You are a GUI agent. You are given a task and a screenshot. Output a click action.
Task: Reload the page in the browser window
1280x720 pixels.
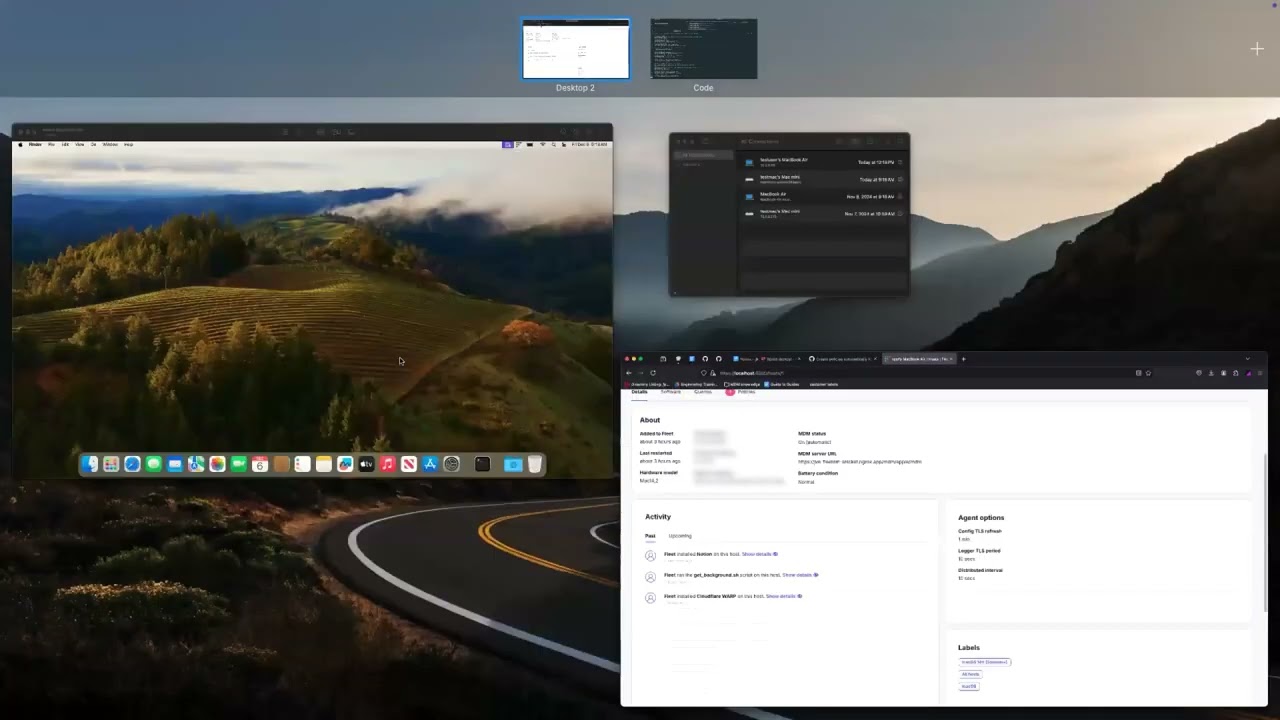click(x=653, y=373)
